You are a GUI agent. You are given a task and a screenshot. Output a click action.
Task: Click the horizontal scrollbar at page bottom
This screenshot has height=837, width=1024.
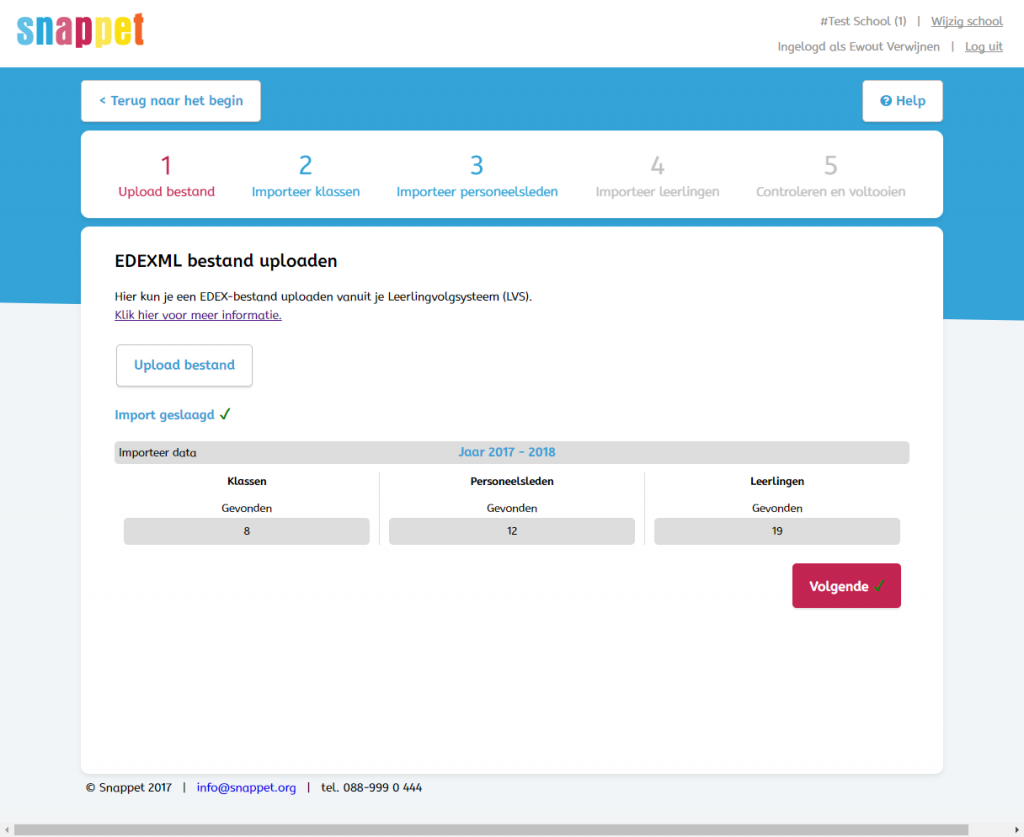pos(490,829)
